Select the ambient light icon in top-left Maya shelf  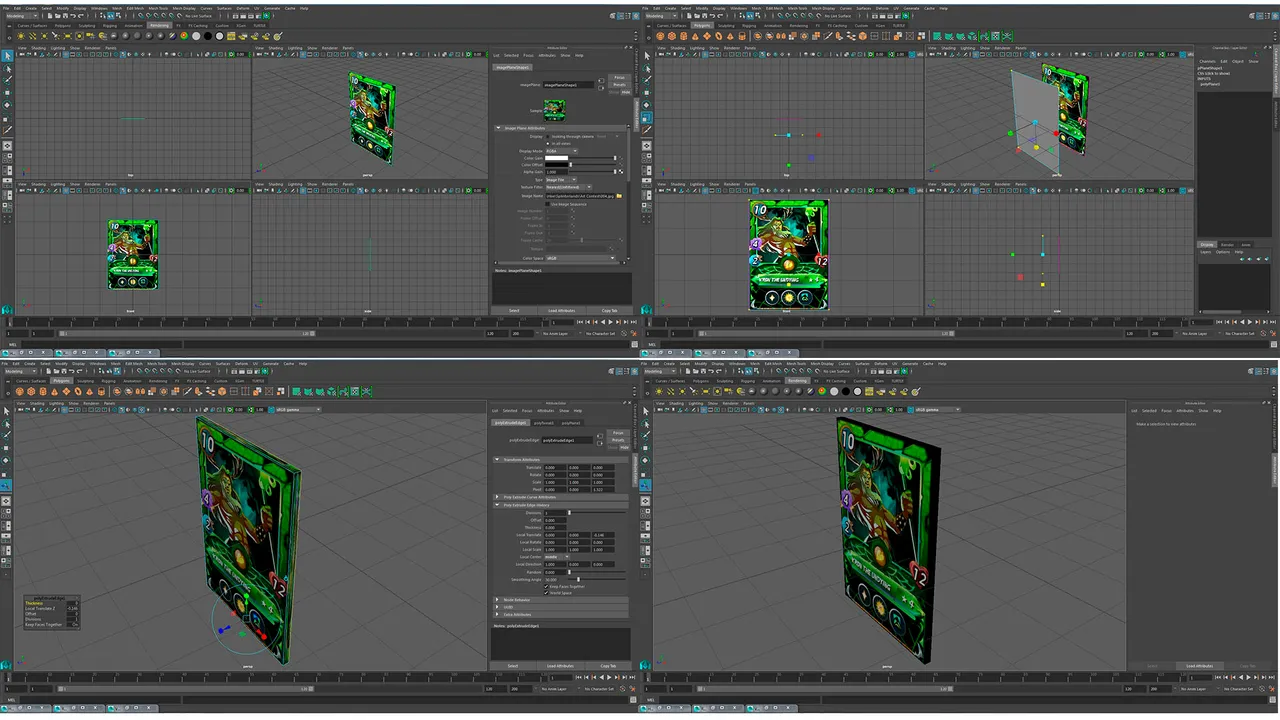[x=21, y=36]
